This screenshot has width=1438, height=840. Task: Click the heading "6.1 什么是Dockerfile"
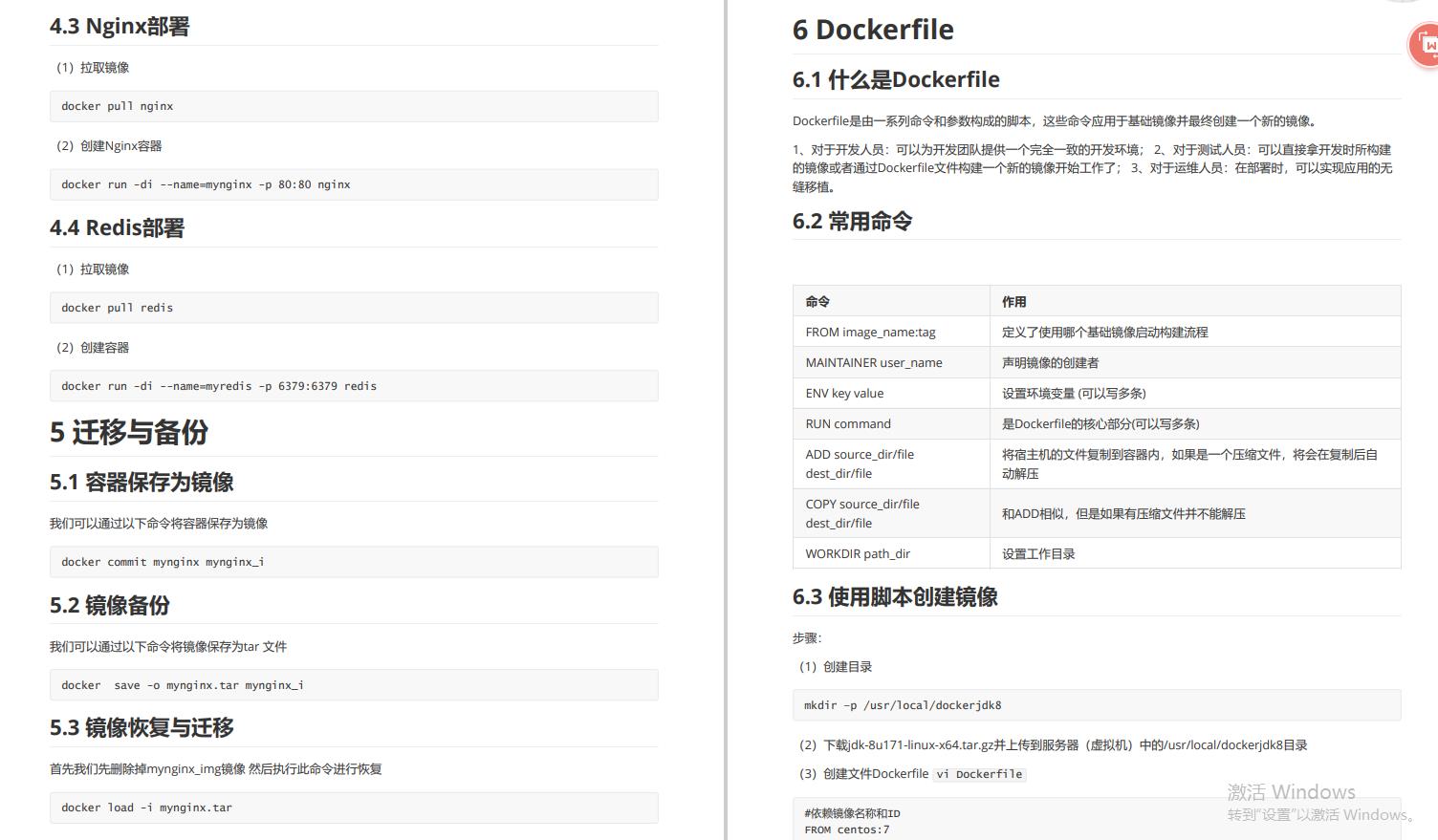896,79
